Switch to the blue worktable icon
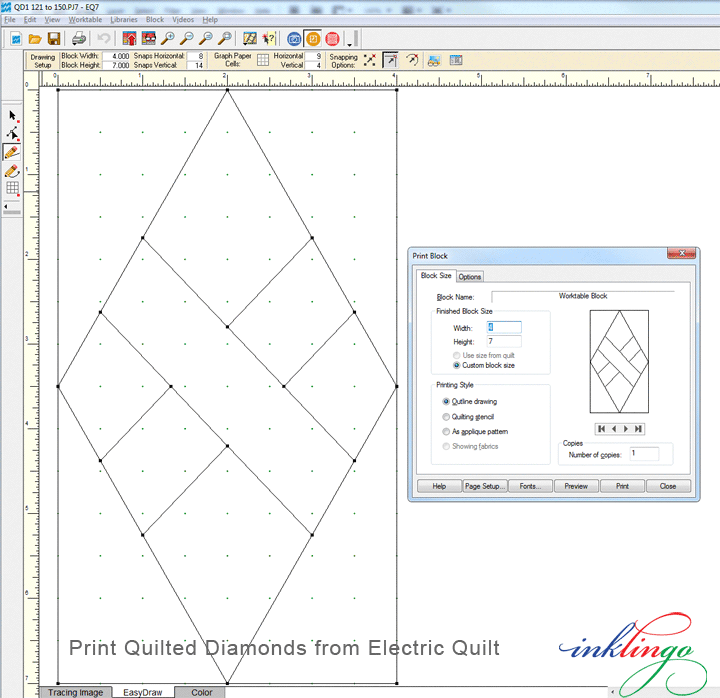The width and height of the screenshot is (720, 698). point(294,39)
